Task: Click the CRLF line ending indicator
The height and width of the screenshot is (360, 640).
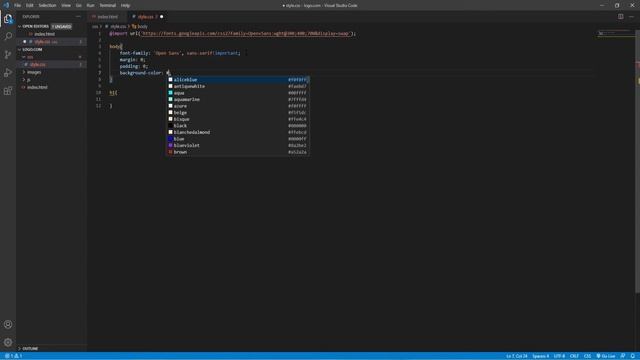Action: 574,356
